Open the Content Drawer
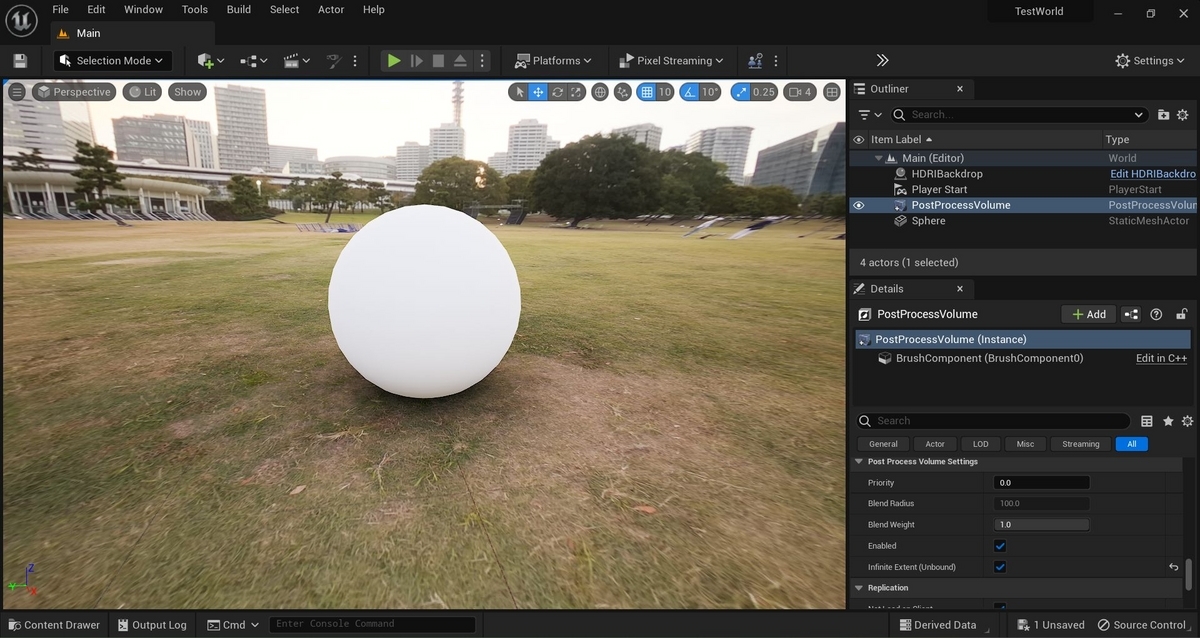The width and height of the screenshot is (1200, 638). (53, 625)
